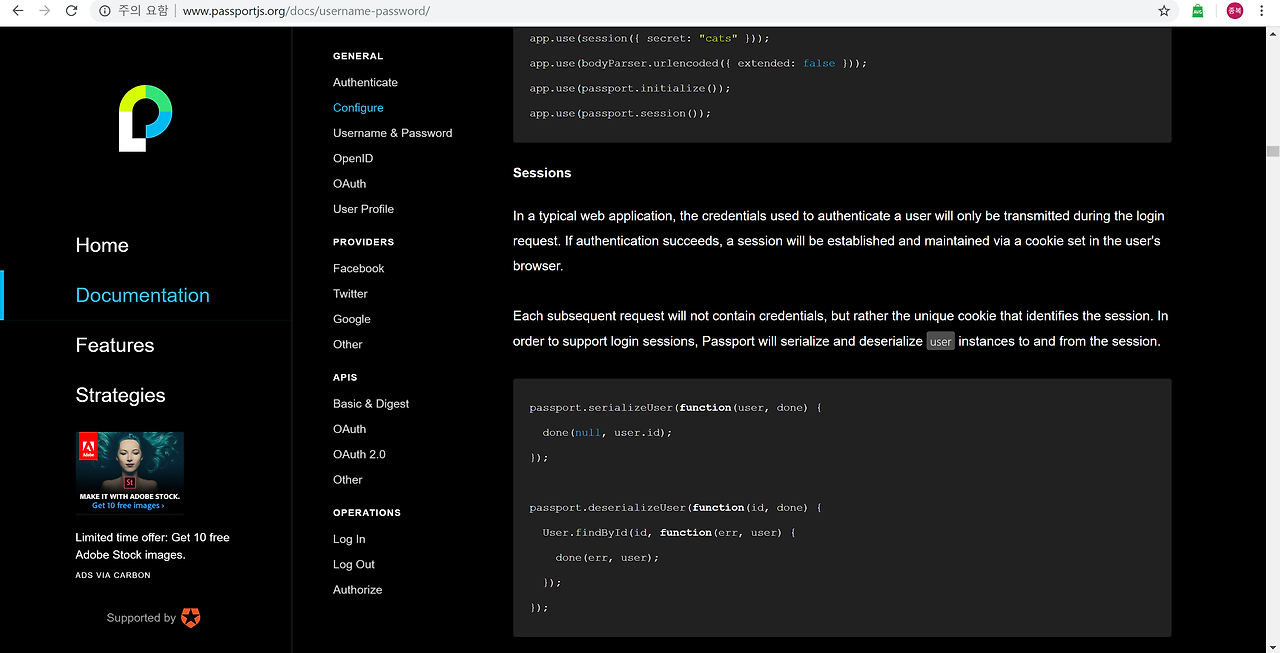Bookmark this page with the star icon
1280x653 pixels.
pyautogui.click(x=1164, y=11)
